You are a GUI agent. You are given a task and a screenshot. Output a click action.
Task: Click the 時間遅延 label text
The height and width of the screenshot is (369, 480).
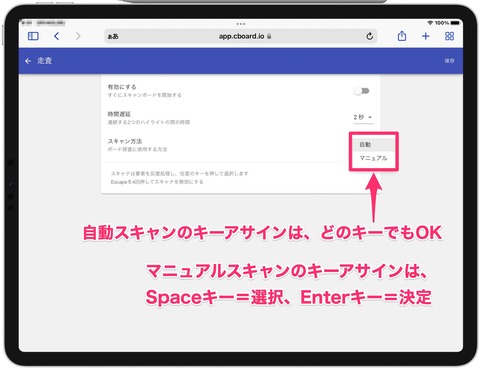[x=119, y=114]
